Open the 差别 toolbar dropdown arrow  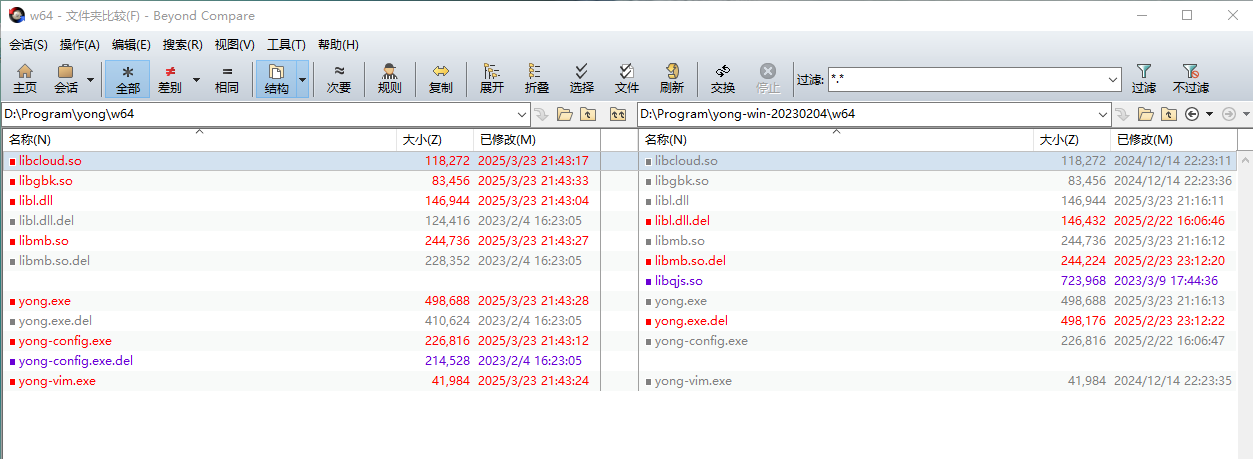[x=195, y=78]
